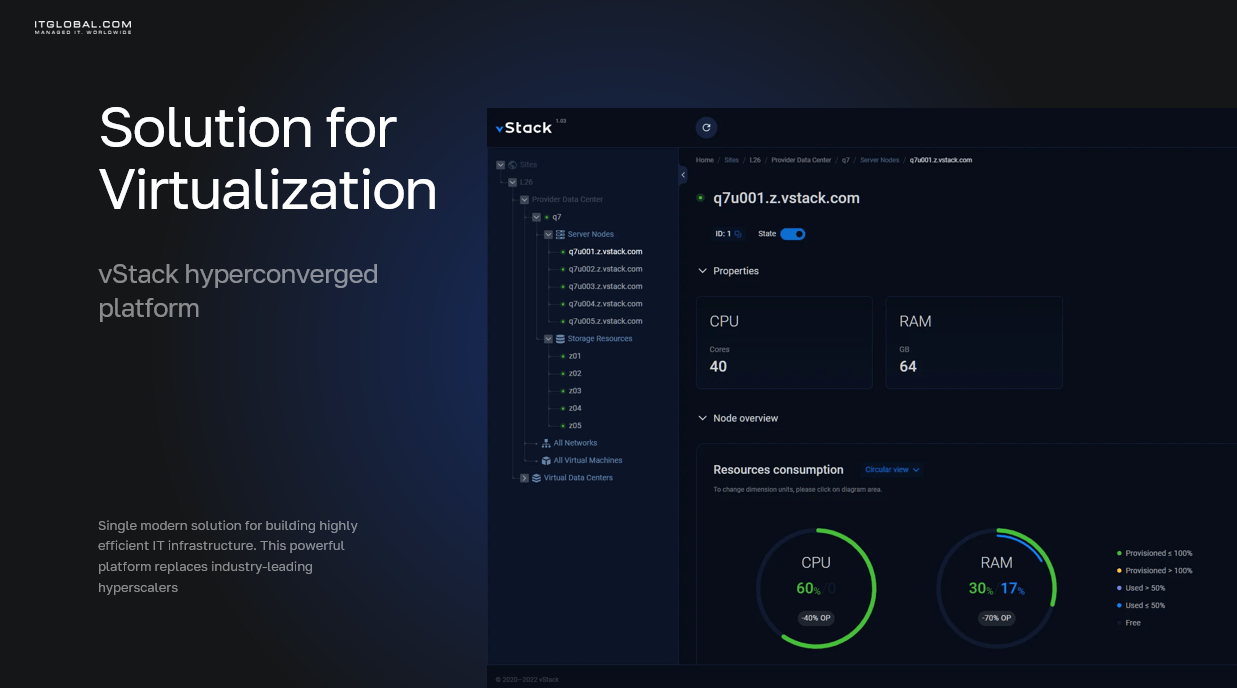Go to L26 in breadcrumb
The height and width of the screenshot is (688, 1237).
(x=755, y=160)
